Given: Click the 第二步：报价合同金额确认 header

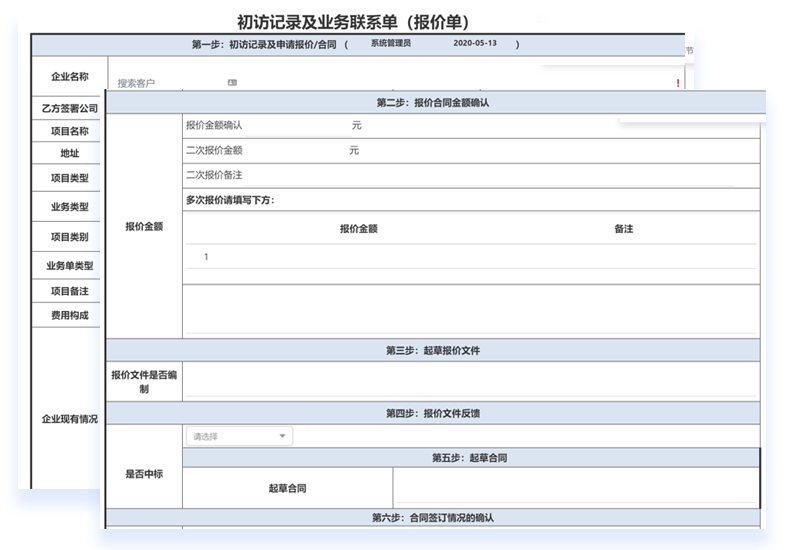Looking at the screenshot, I should (433, 103).
